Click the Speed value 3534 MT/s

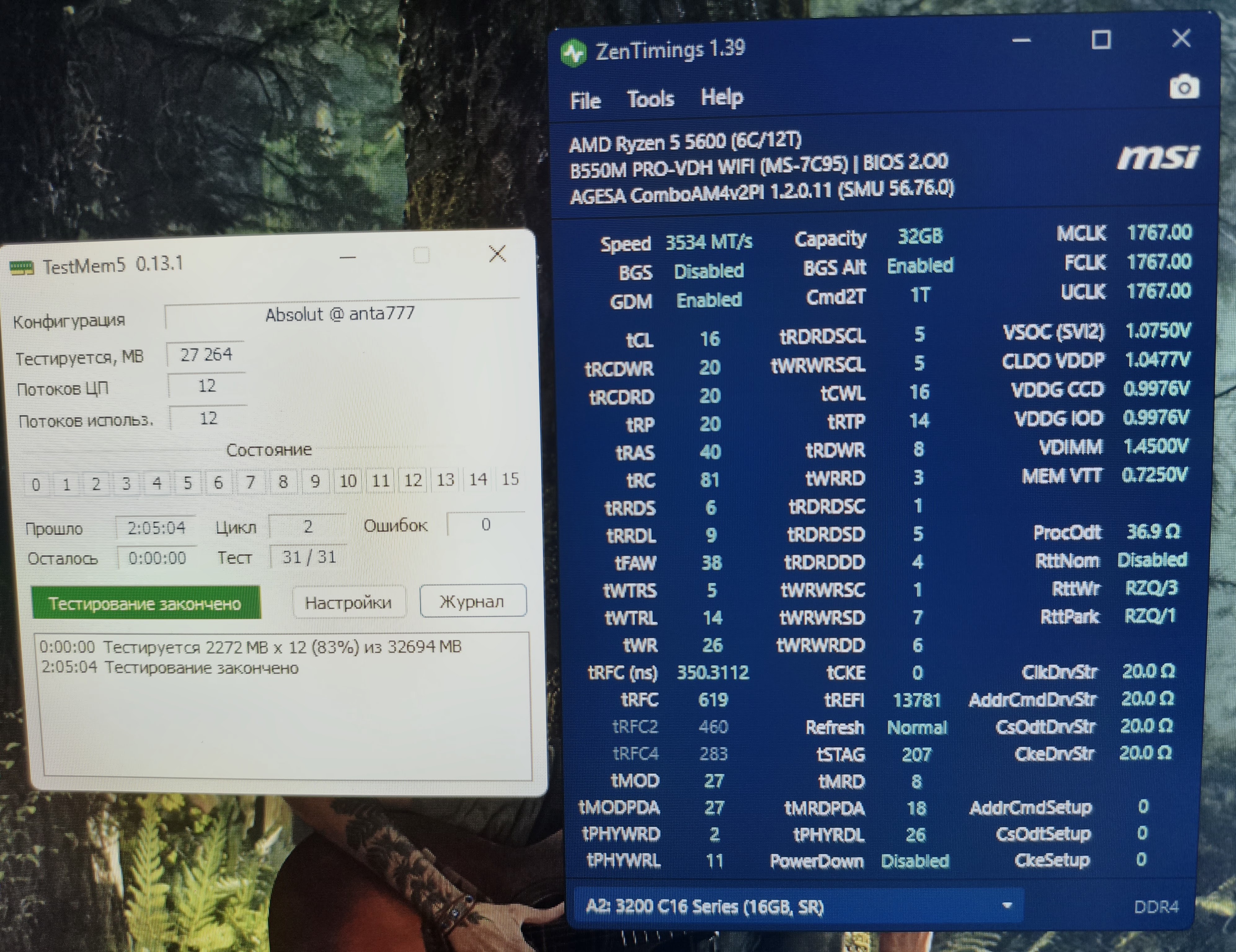pyautogui.click(x=709, y=242)
